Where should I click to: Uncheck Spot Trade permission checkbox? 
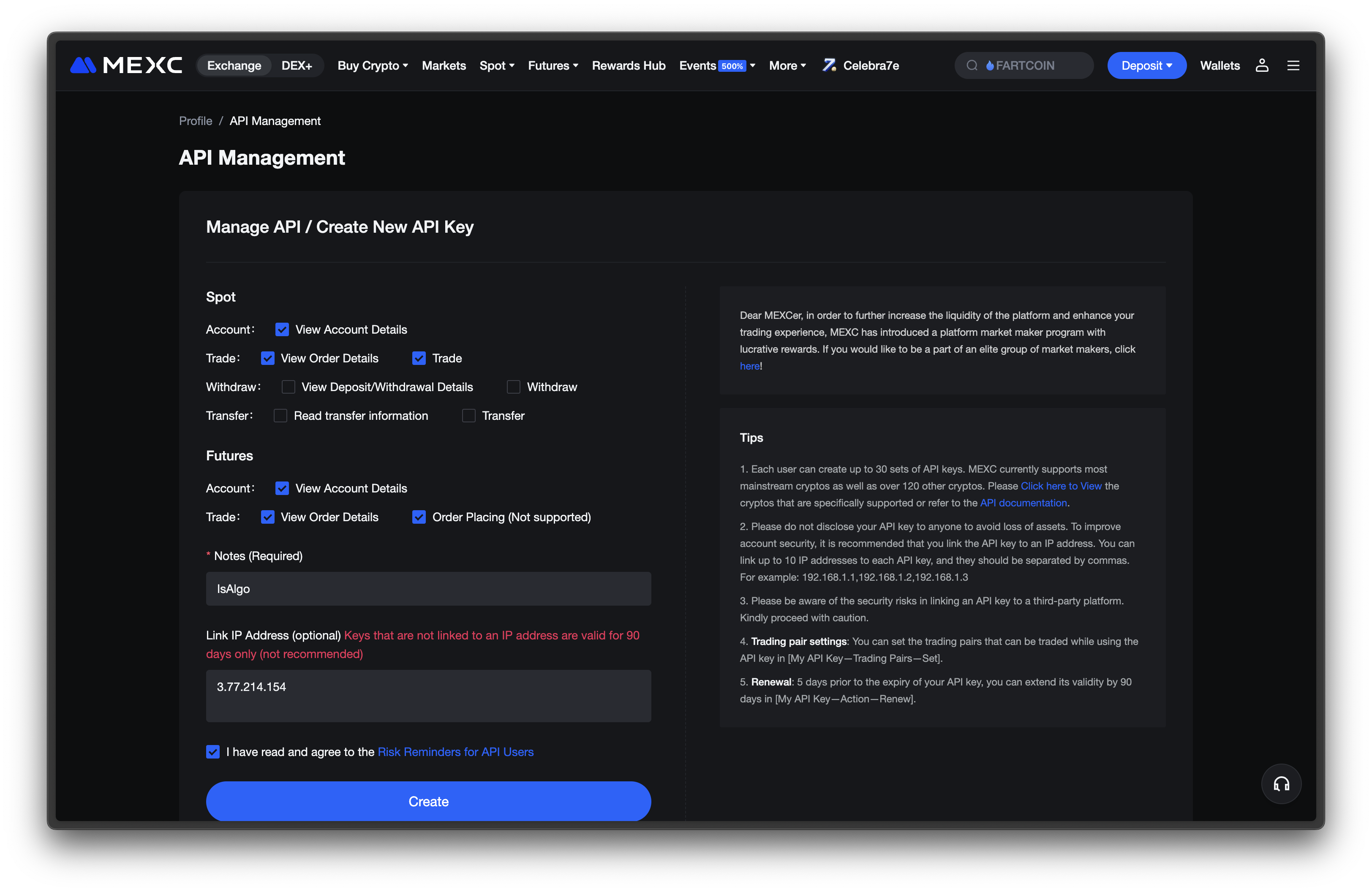click(x=419, y=359)
